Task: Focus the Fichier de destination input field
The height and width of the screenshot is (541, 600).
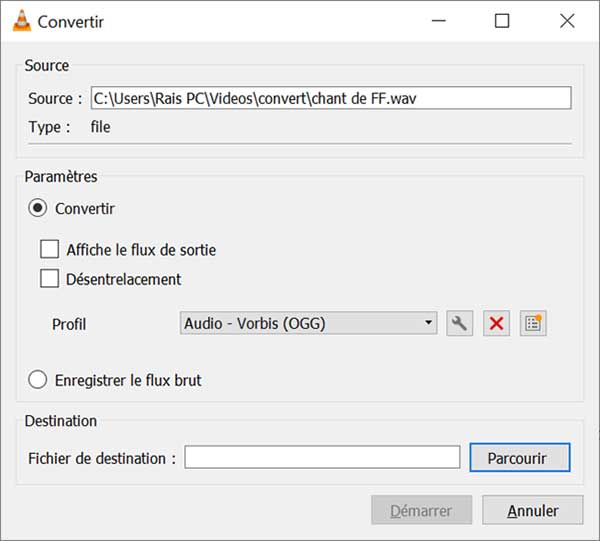Action: [322, 457]
